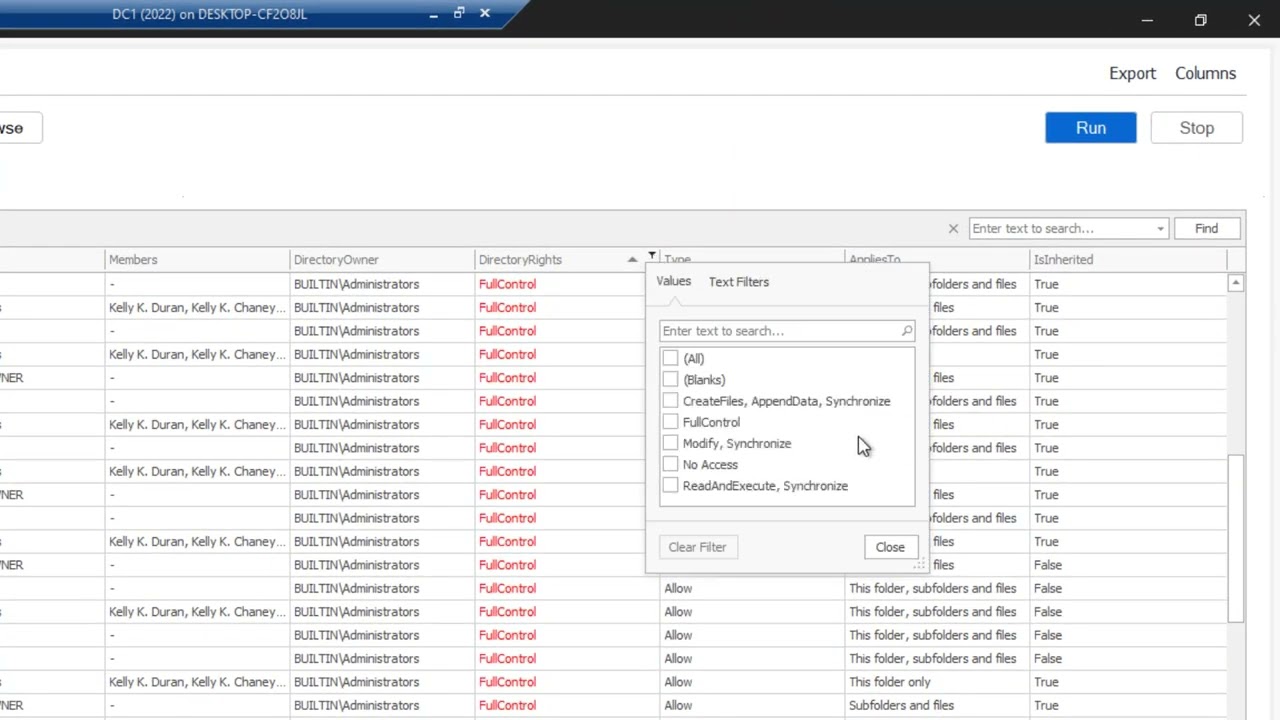Image resolution: width=1280 pixels, height=720 pixels.
Task: Click the filter popup resize grip
Action: [920, 565]
